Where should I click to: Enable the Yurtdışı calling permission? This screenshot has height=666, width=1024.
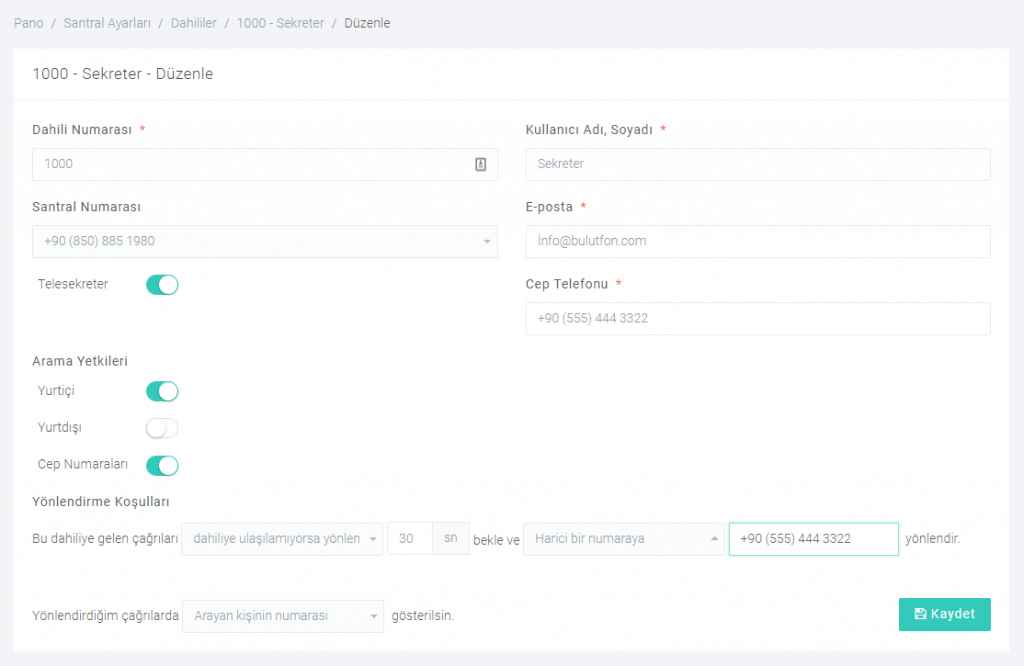click(162, 428)
